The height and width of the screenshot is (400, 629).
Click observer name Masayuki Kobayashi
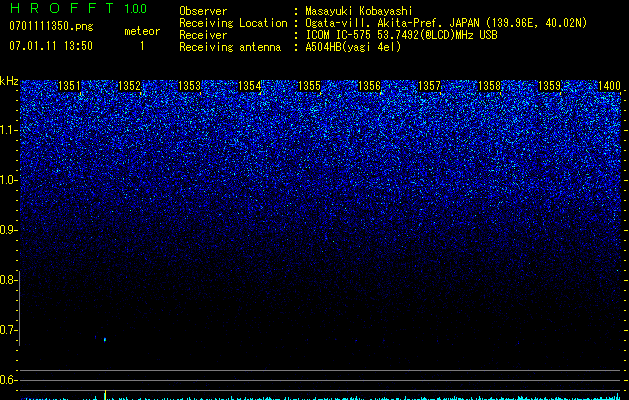(359, 11)
